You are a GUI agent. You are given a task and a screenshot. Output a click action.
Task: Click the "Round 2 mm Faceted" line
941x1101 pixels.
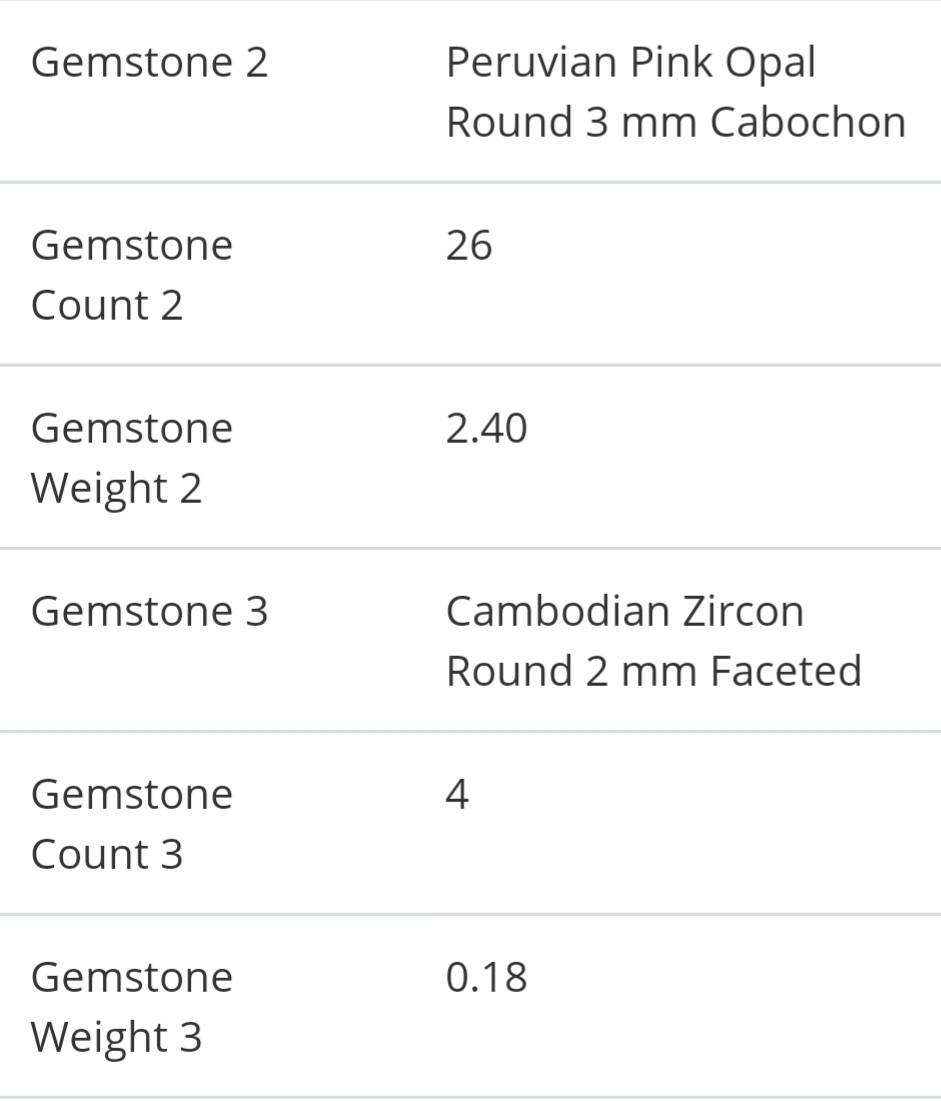coord(653,671)
